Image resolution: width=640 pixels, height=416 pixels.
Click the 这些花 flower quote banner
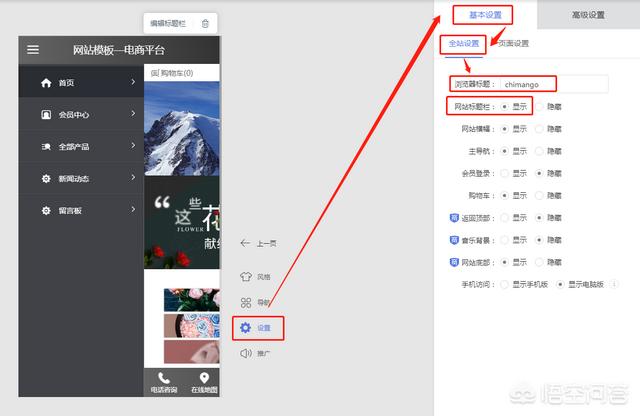tap(182, 222)
